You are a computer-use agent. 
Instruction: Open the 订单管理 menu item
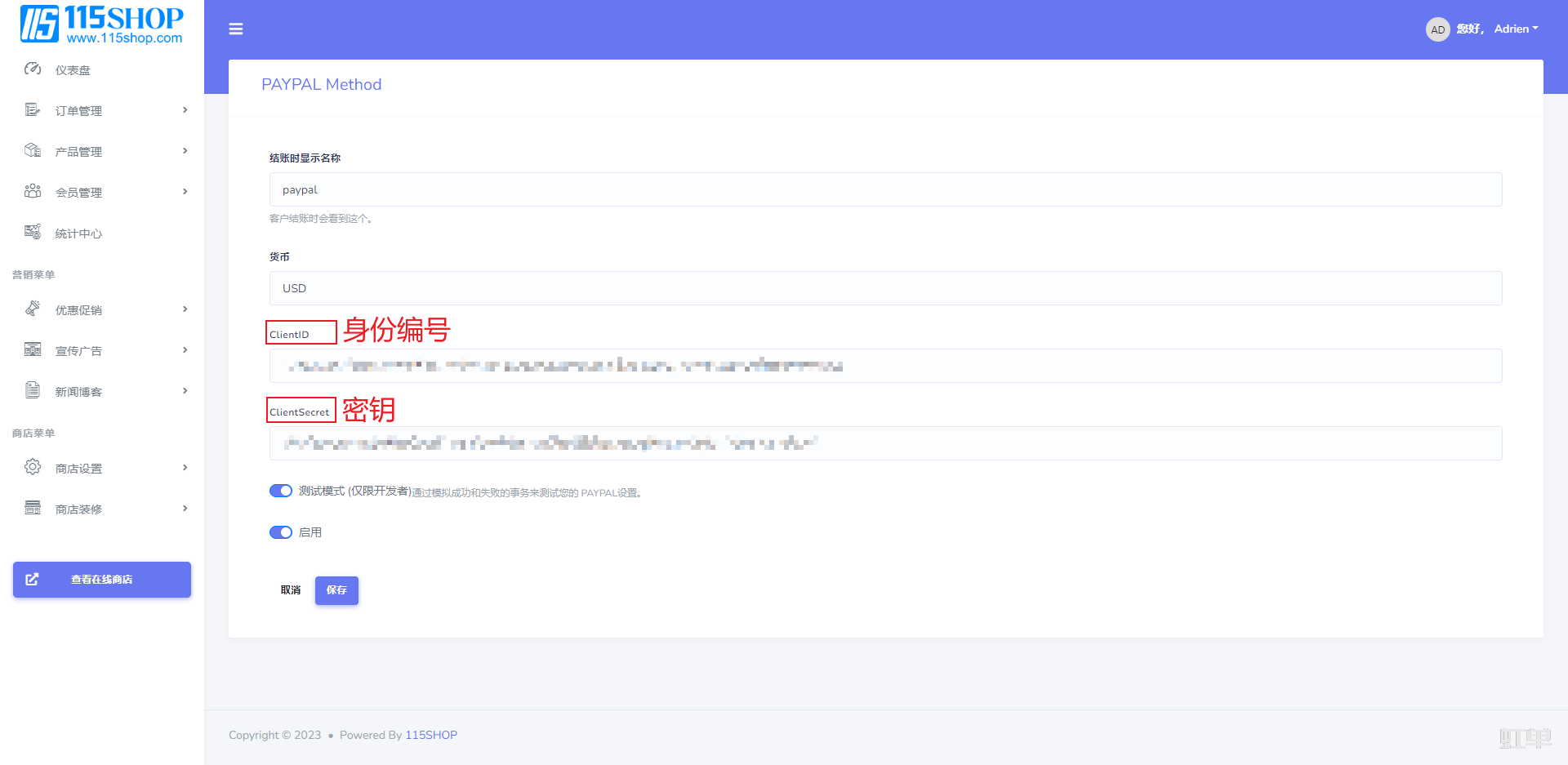coord(102,111)
